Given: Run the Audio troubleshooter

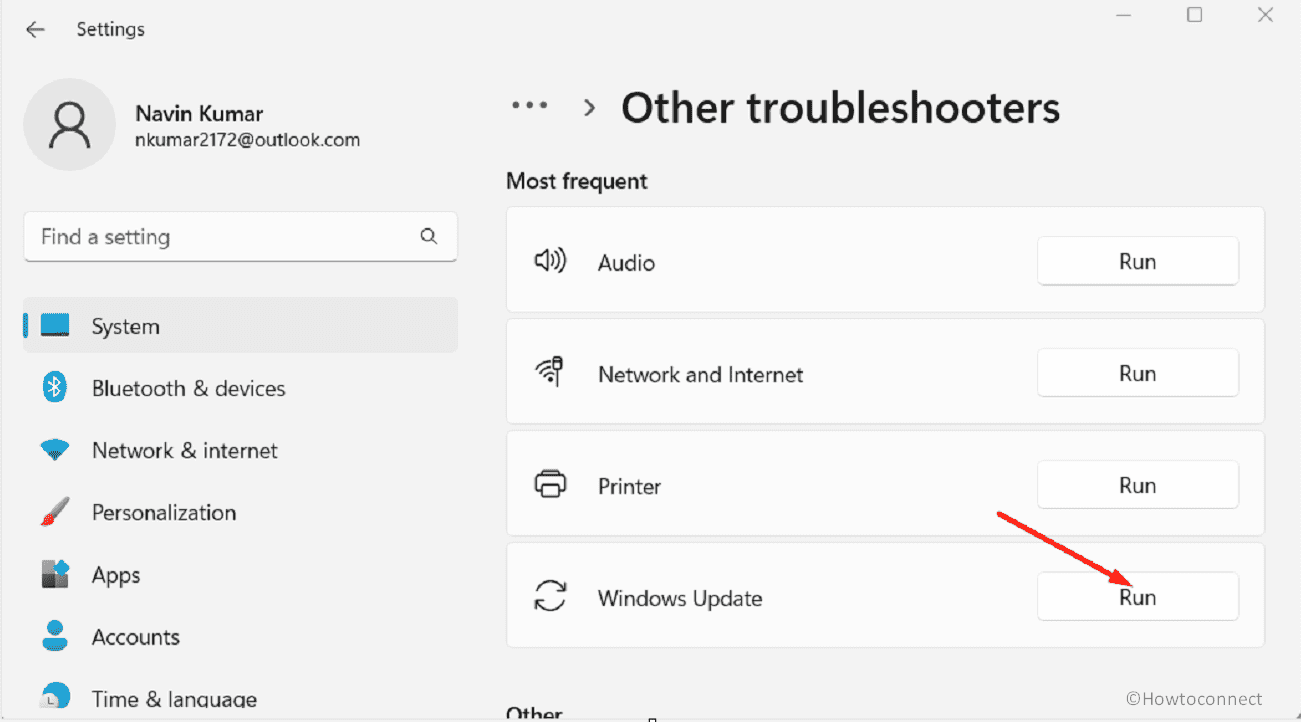Looking at the screenshot, I should (1137, 262).
